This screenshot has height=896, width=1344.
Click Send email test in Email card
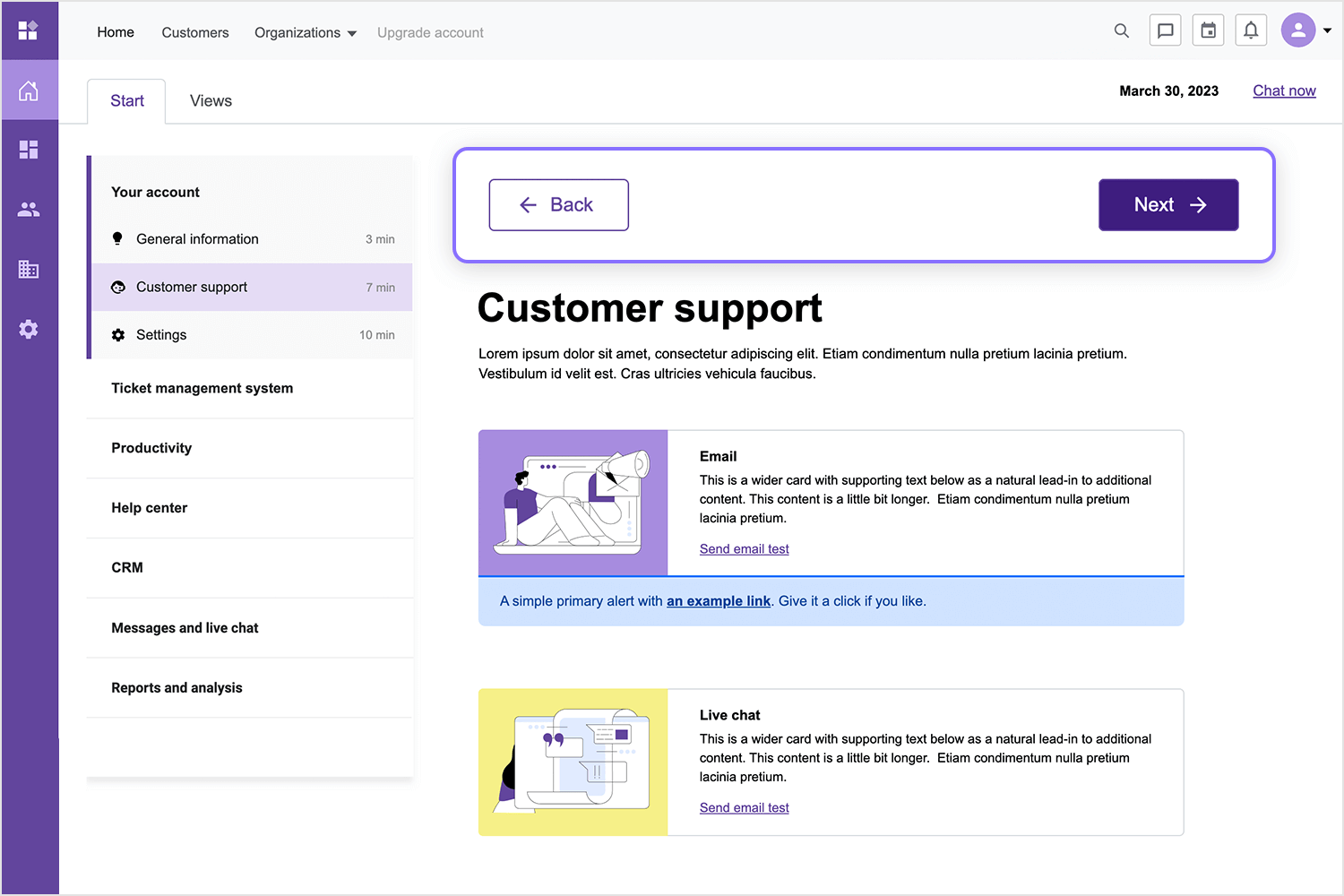pyautogui.click(x=744, y=549)
